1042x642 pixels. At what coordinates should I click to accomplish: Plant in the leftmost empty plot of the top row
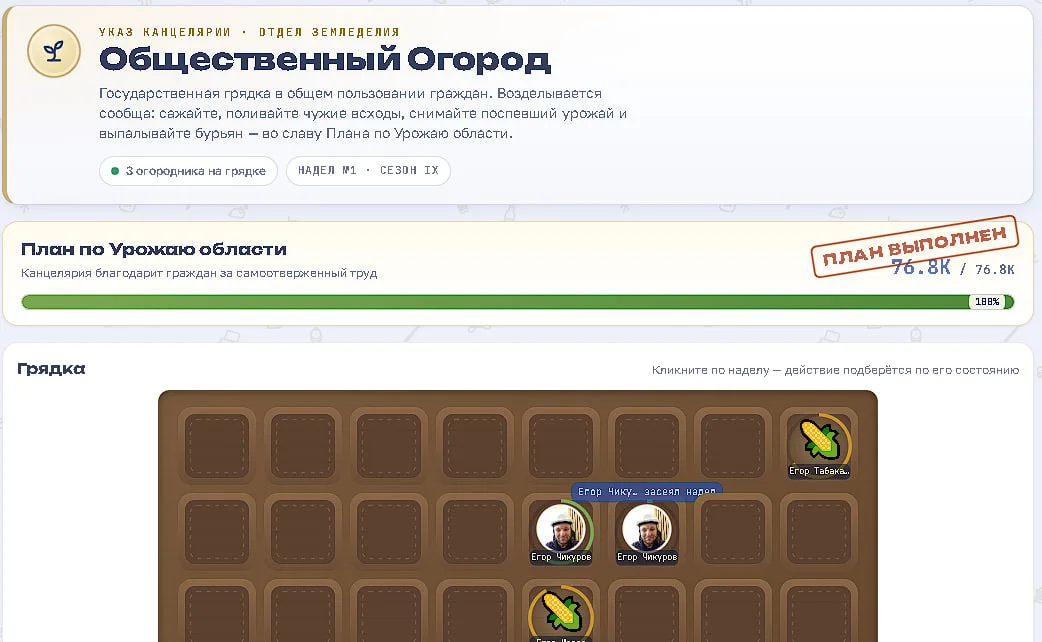click(x=217, y=445)
